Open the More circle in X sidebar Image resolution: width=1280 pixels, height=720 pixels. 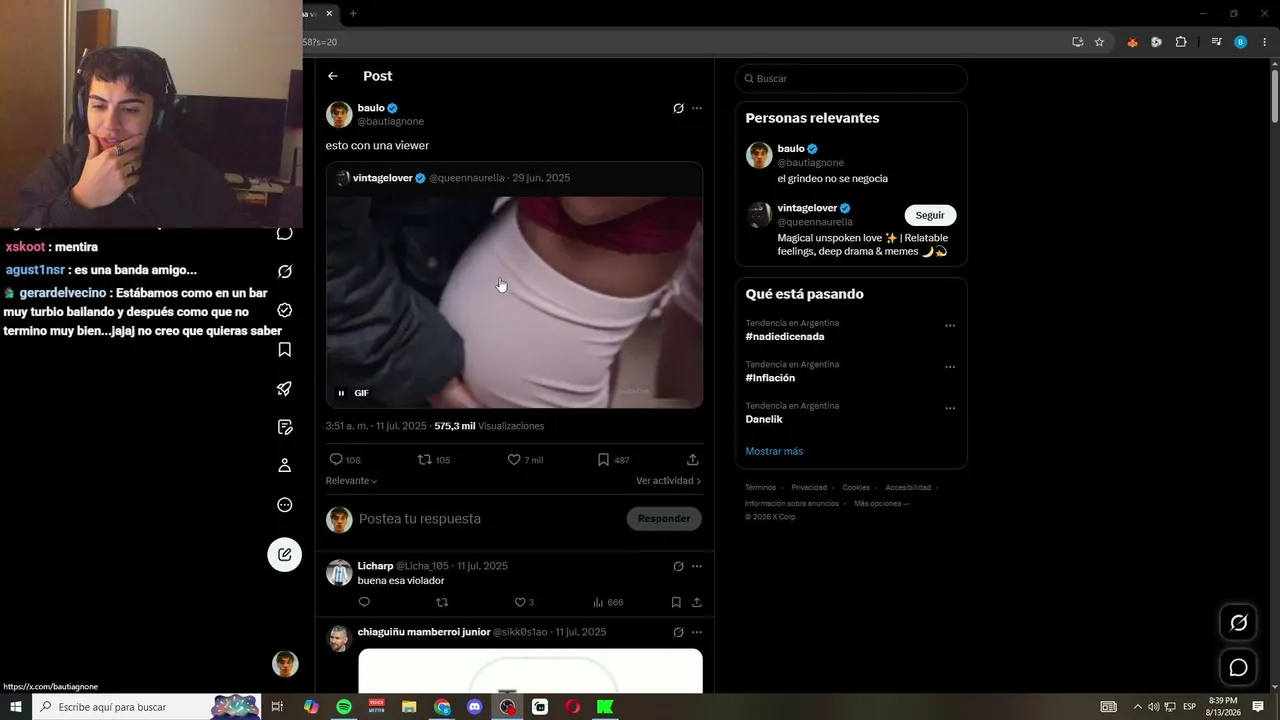[x=285, y=505]
